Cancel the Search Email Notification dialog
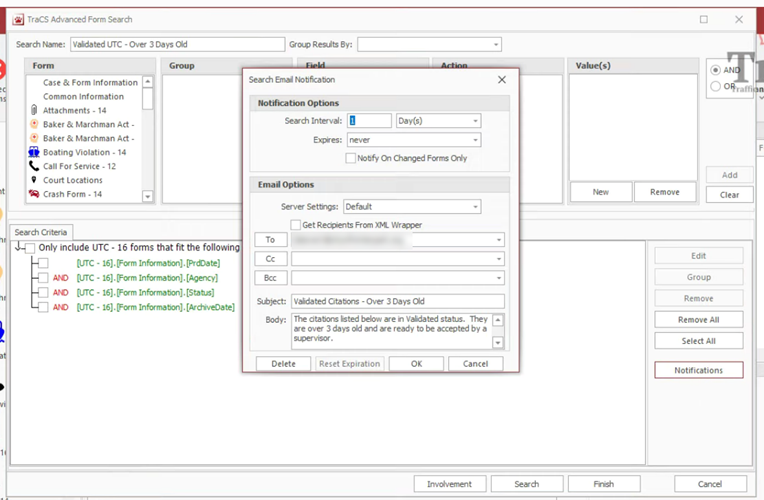 tap(476, 364)
